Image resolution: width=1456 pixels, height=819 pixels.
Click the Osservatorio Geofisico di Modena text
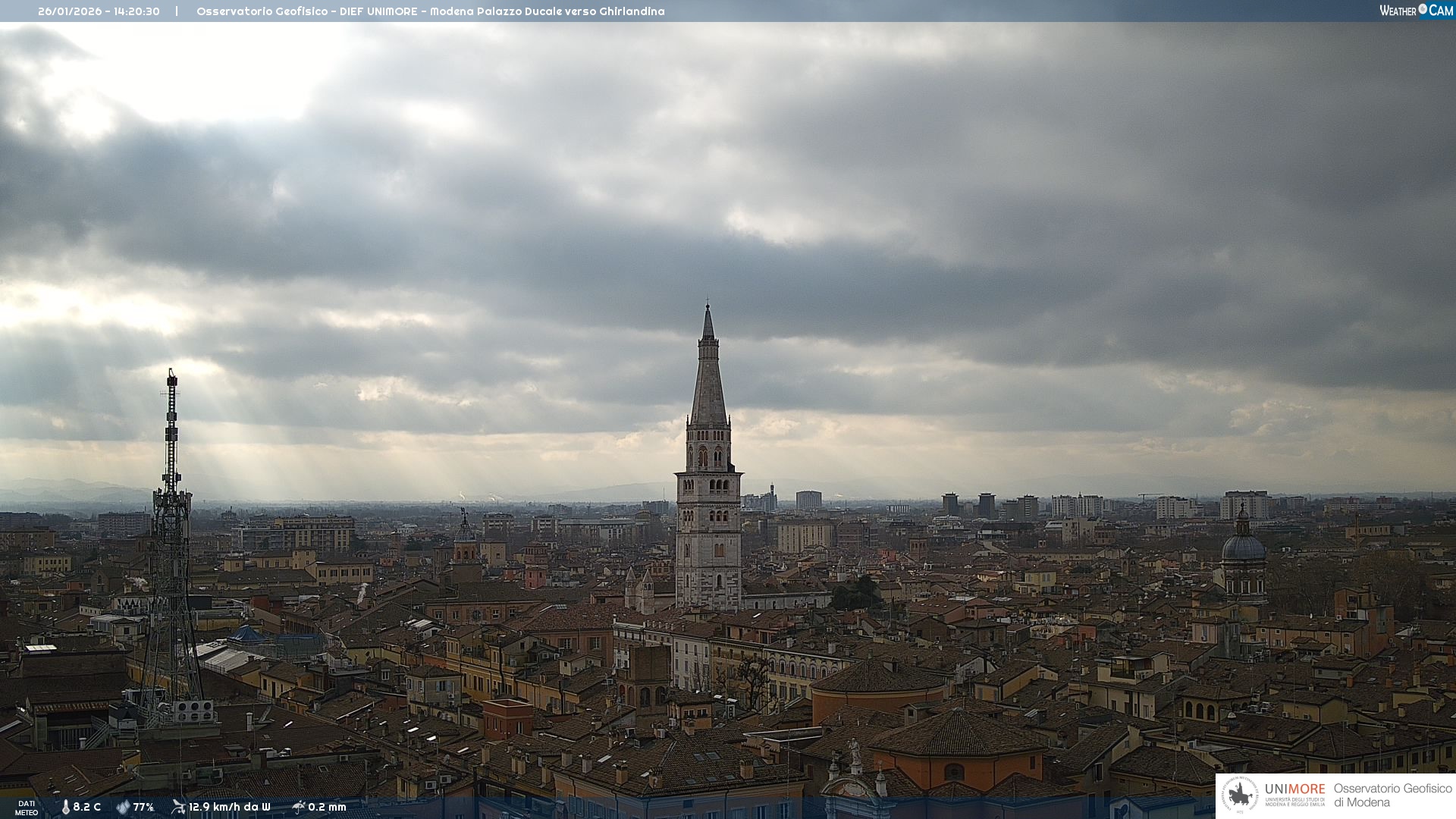click(x=1392, y=795)
